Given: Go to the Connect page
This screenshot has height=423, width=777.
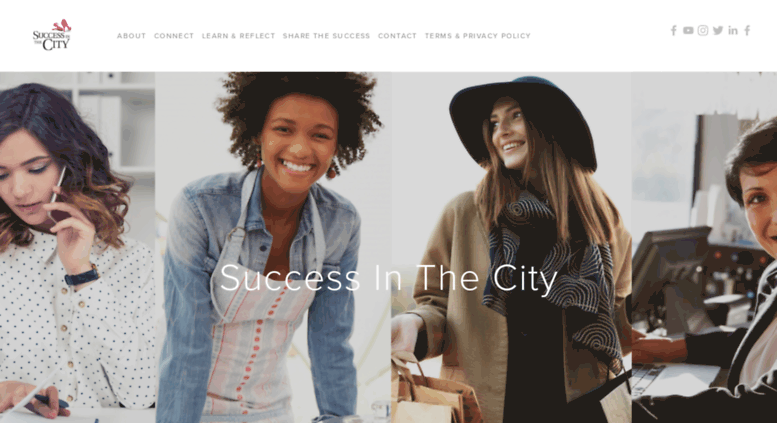Looking at the screenshot, I should [x=174, y=36].
